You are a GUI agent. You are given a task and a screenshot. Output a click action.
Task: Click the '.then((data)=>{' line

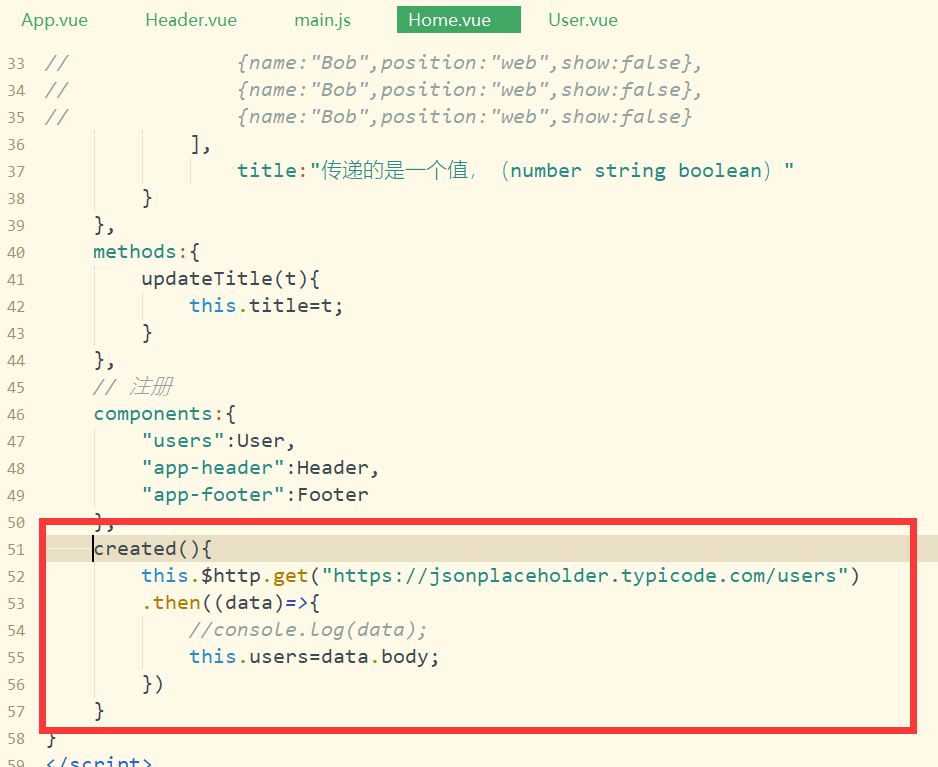(231, 602)
